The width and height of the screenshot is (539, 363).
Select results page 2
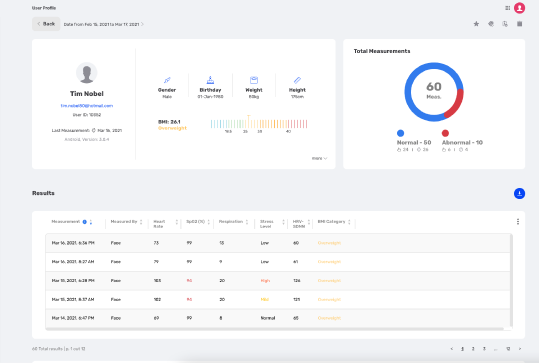[x=473, y=349]
